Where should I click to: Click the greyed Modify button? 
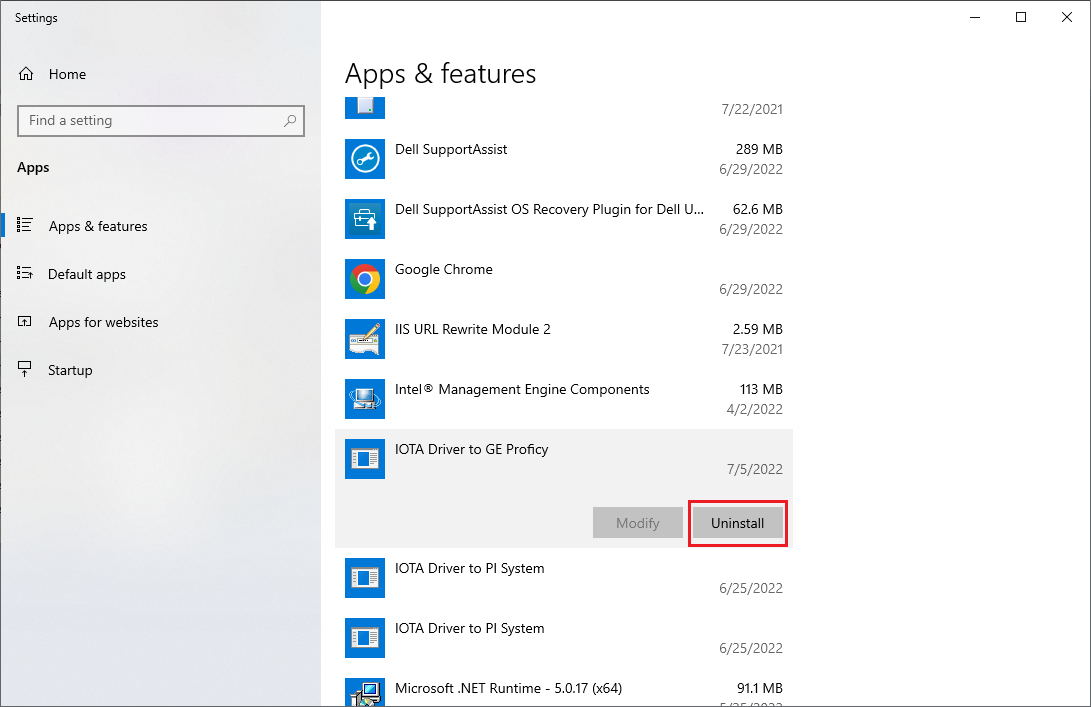637,523
